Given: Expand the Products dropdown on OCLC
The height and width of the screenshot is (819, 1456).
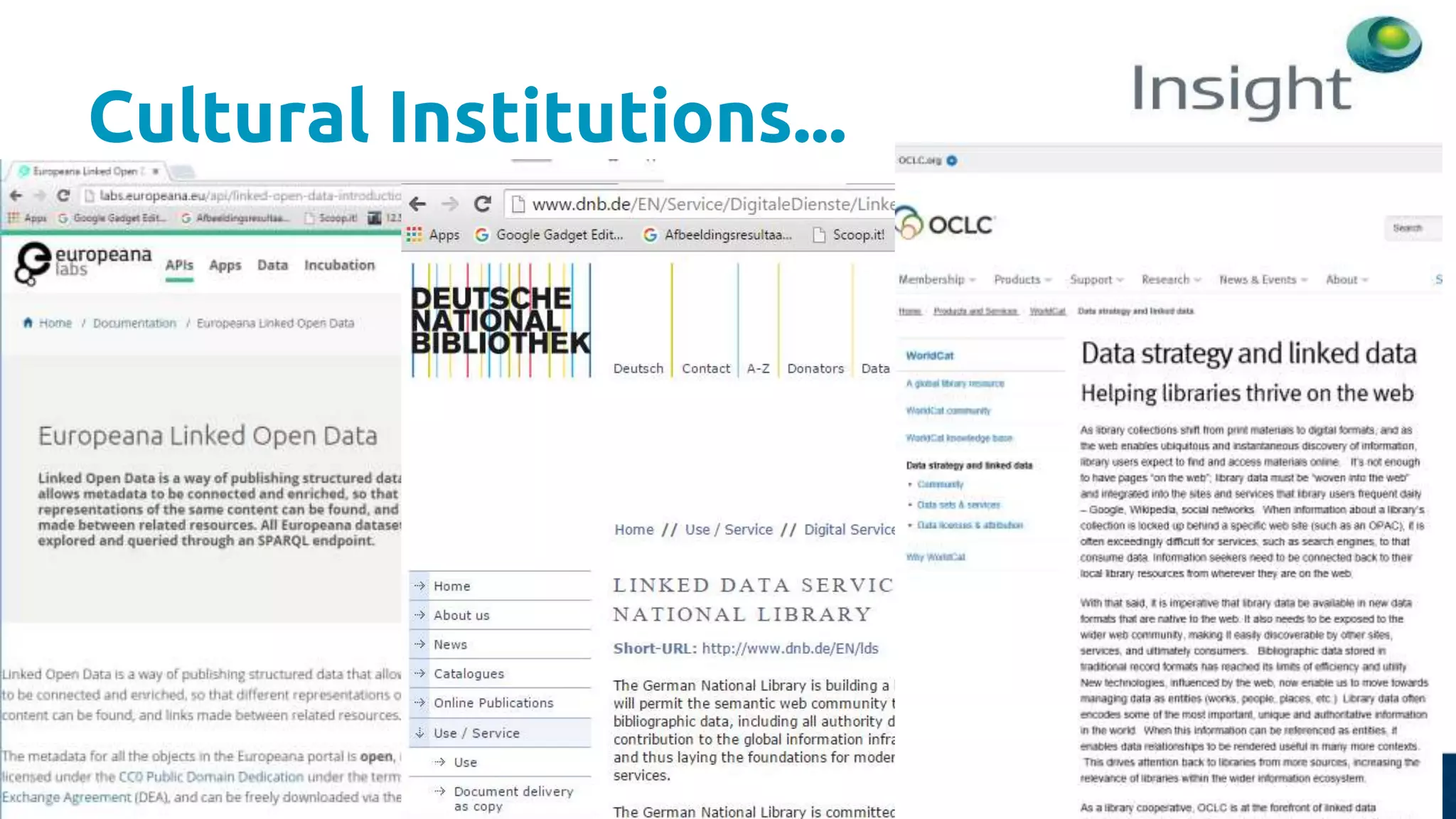Looking at the screenshot, I should (x=1022, y=279).
